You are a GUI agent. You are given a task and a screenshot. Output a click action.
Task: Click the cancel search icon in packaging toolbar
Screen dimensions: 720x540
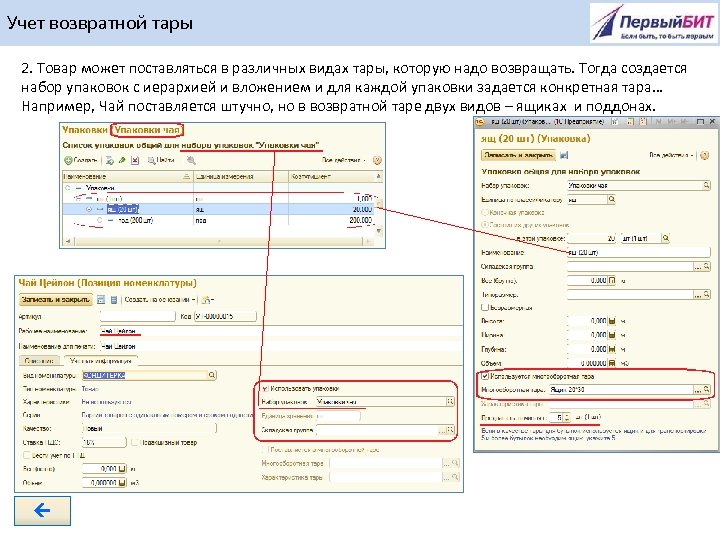pos(191,160)
